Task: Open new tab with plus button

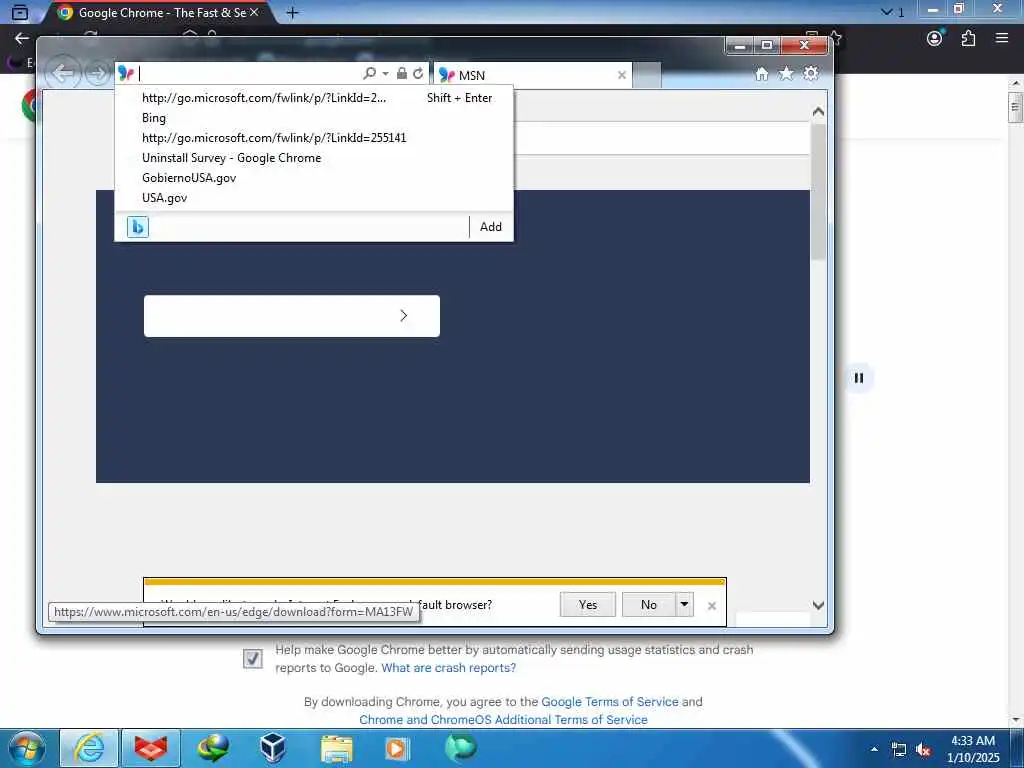Action: (293, 12)
